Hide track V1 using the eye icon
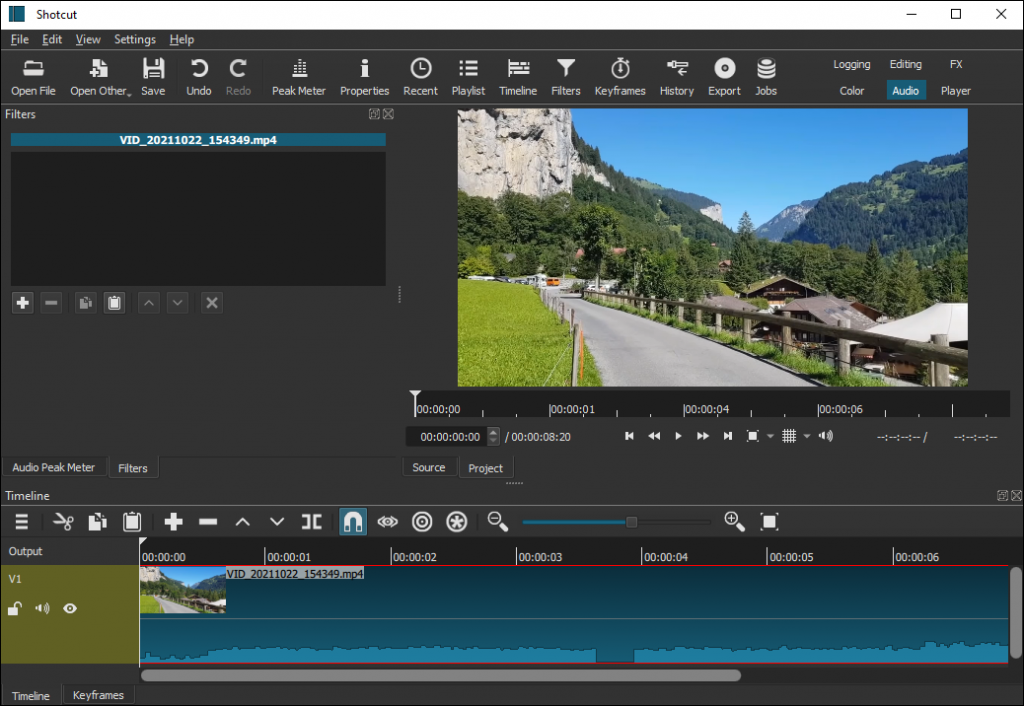 coord(70,608)
